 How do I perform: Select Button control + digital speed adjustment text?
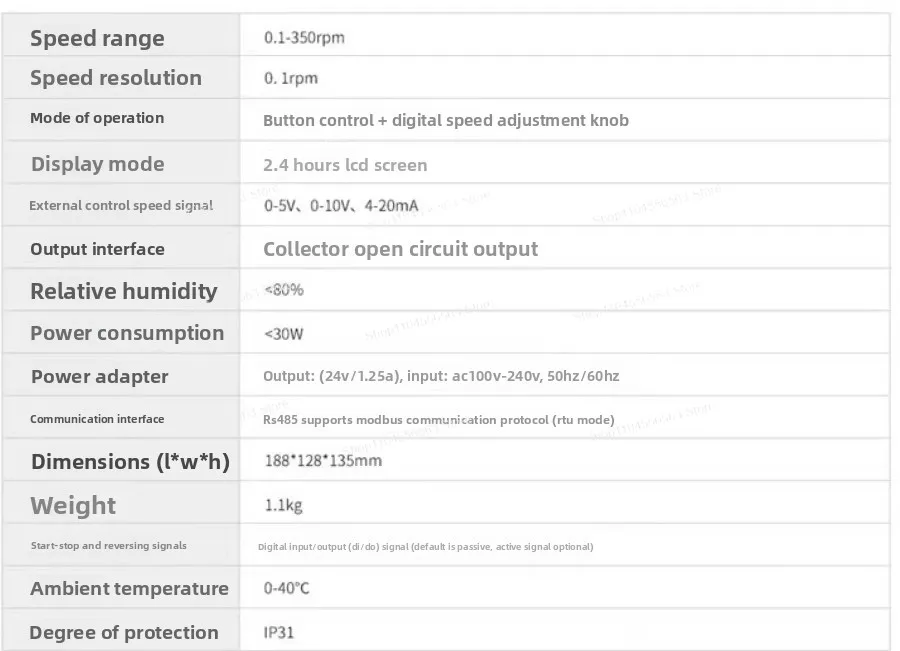tap(446, 121)
